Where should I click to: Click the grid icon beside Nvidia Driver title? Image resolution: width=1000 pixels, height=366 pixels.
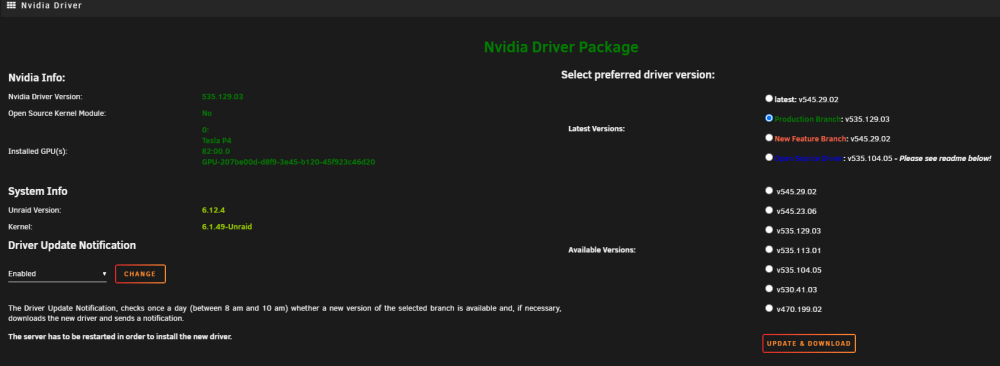[11, 5]
